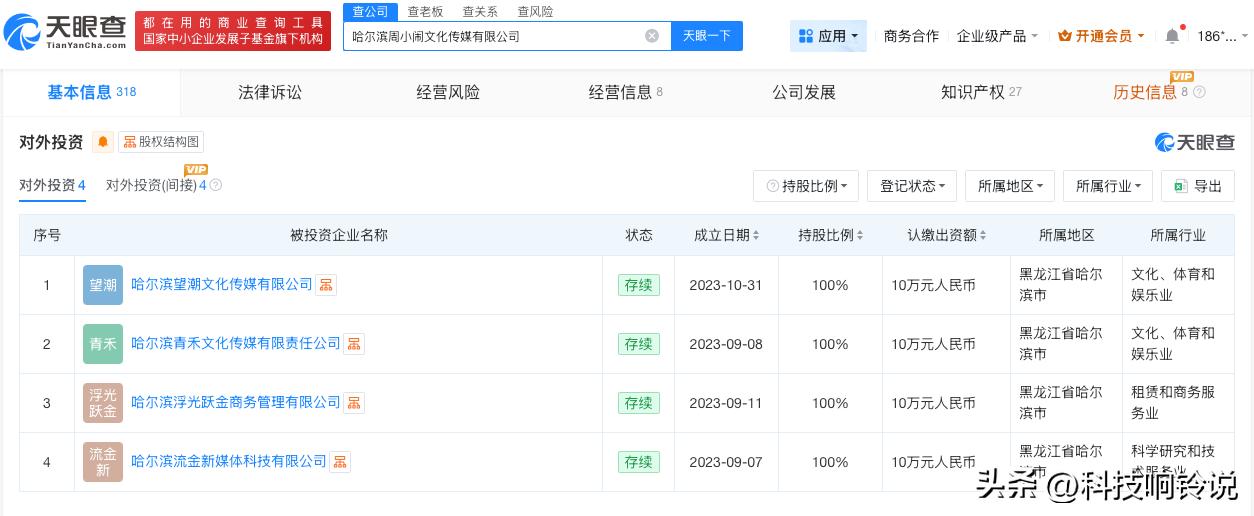Open equity structure icon for 哈尔滨流金新媒体科技有限公司
The image size is (1254, 516).
click(x=340, y=462)
